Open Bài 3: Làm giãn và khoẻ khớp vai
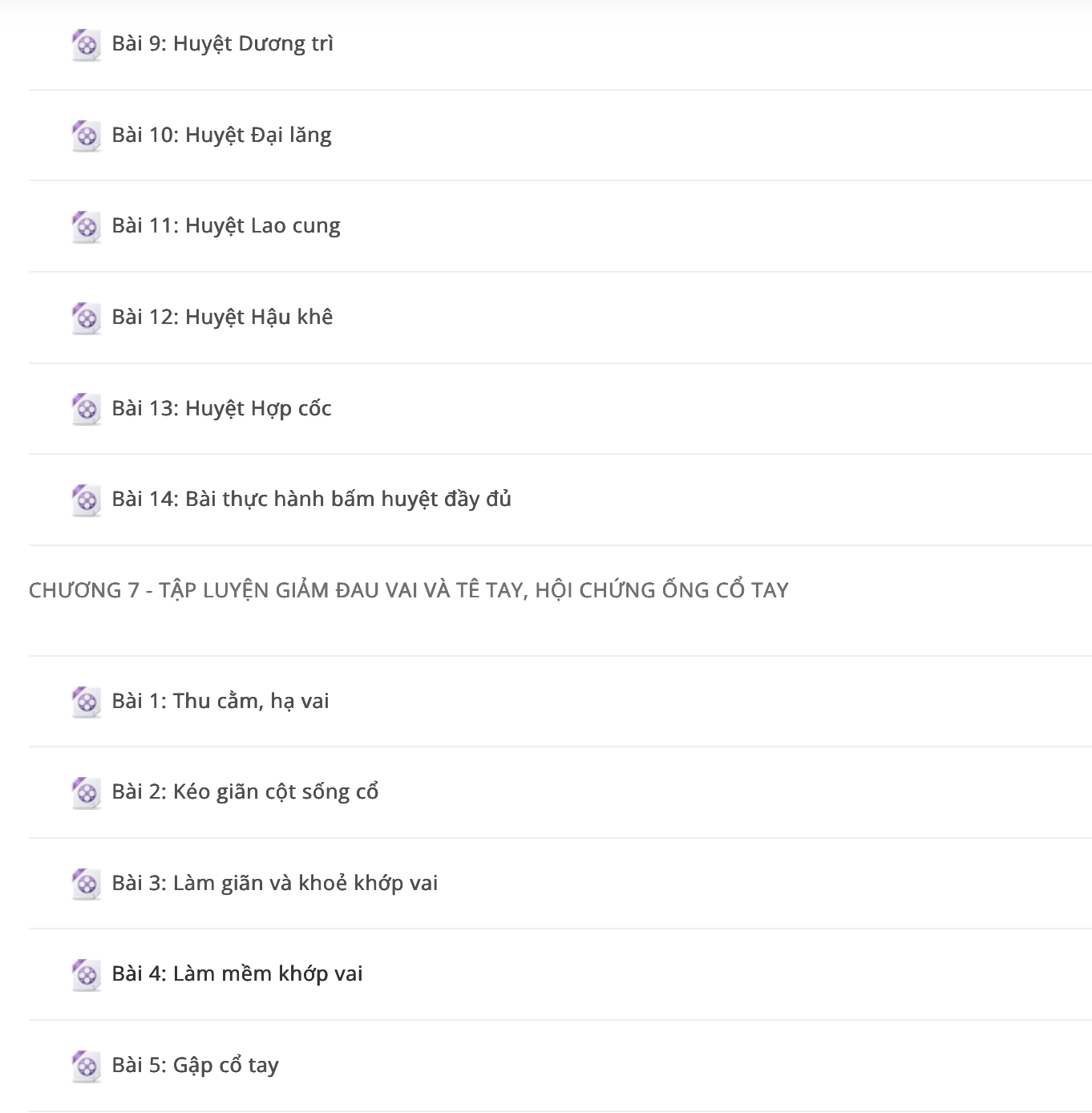Viewport: 1092px width, 1113px height. pyautogui.click(x=275, y=883)
